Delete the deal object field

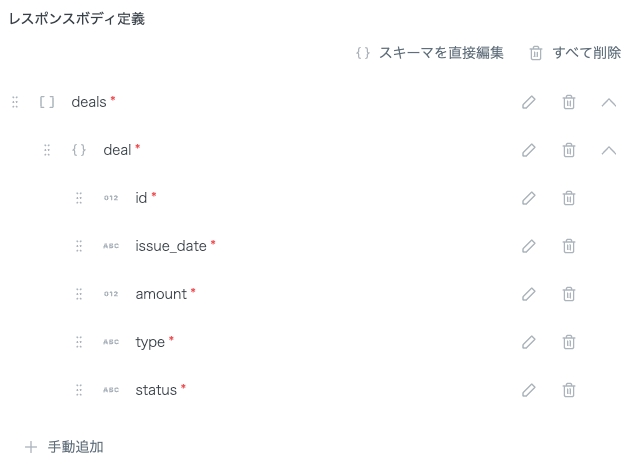[x=568, y=150]
